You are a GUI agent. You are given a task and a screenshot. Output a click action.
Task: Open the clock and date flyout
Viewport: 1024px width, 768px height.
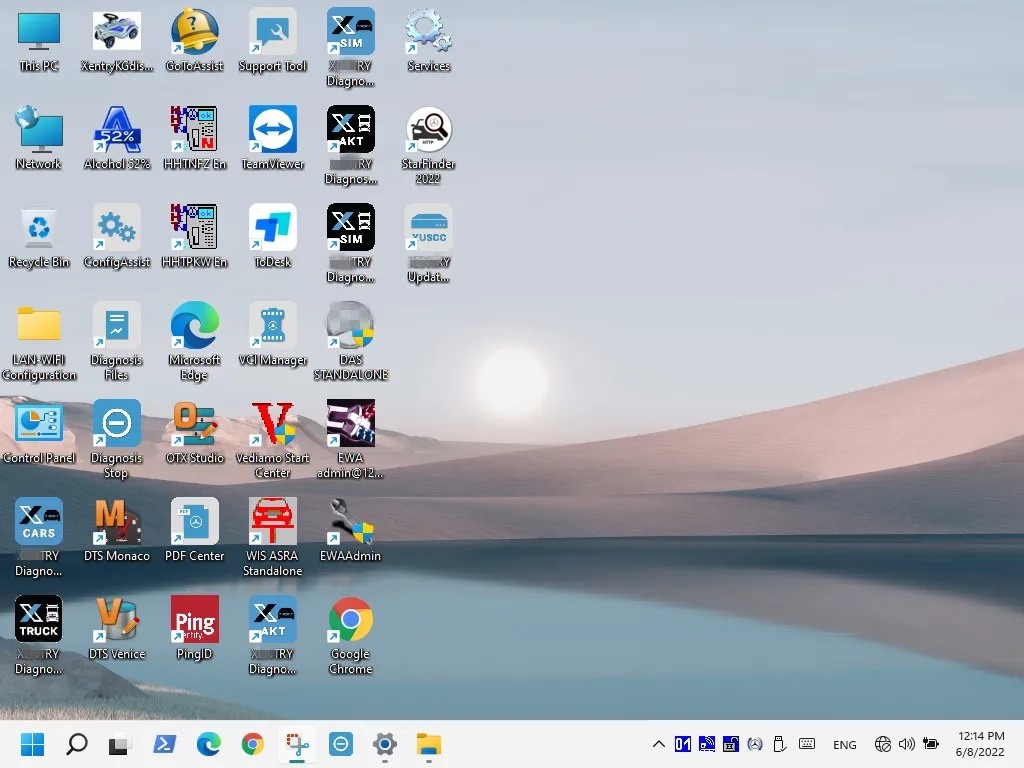[980, 744]
